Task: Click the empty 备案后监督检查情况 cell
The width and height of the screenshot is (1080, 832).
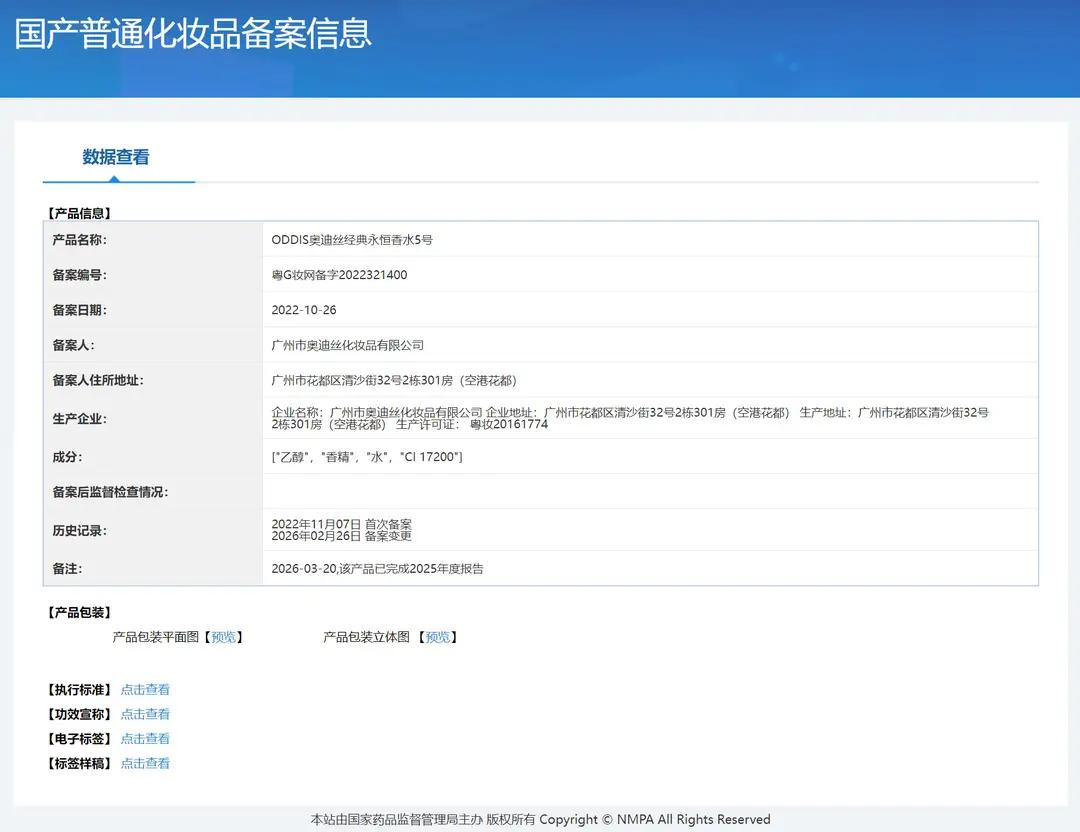Action: (650, 492)
